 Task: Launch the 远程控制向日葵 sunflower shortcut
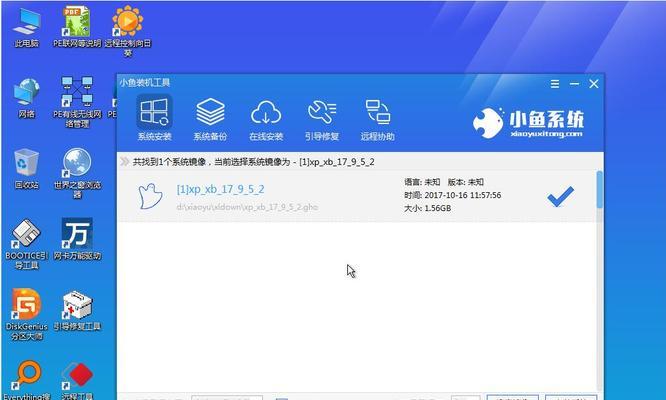(127, 31)
